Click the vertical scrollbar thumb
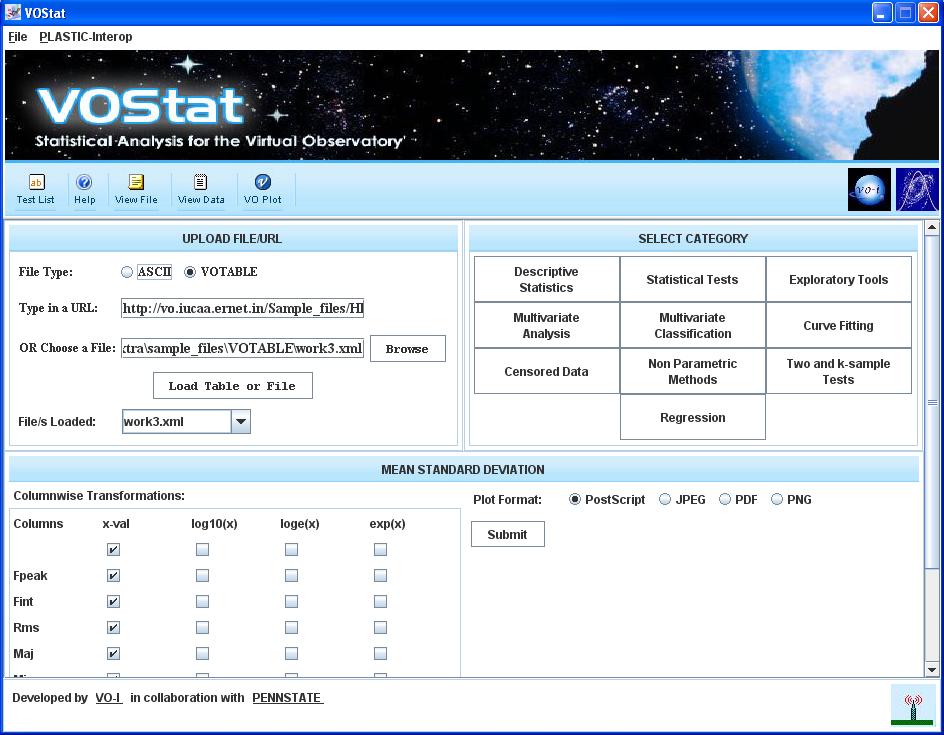The image size is (944, 735). pyautogui.click(x=932, y=402)
